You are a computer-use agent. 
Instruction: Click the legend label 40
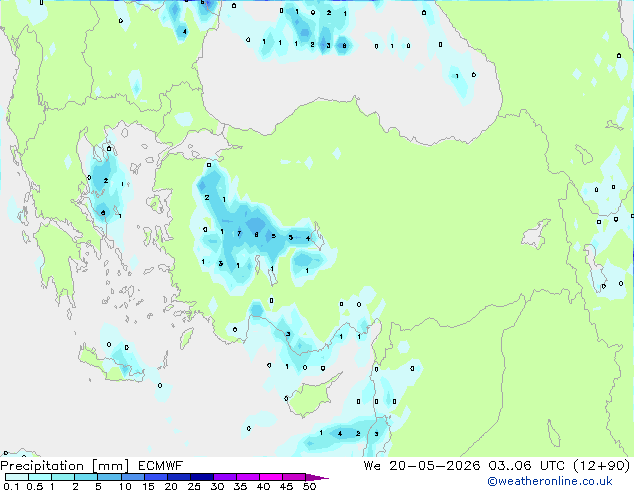point(263,486)
